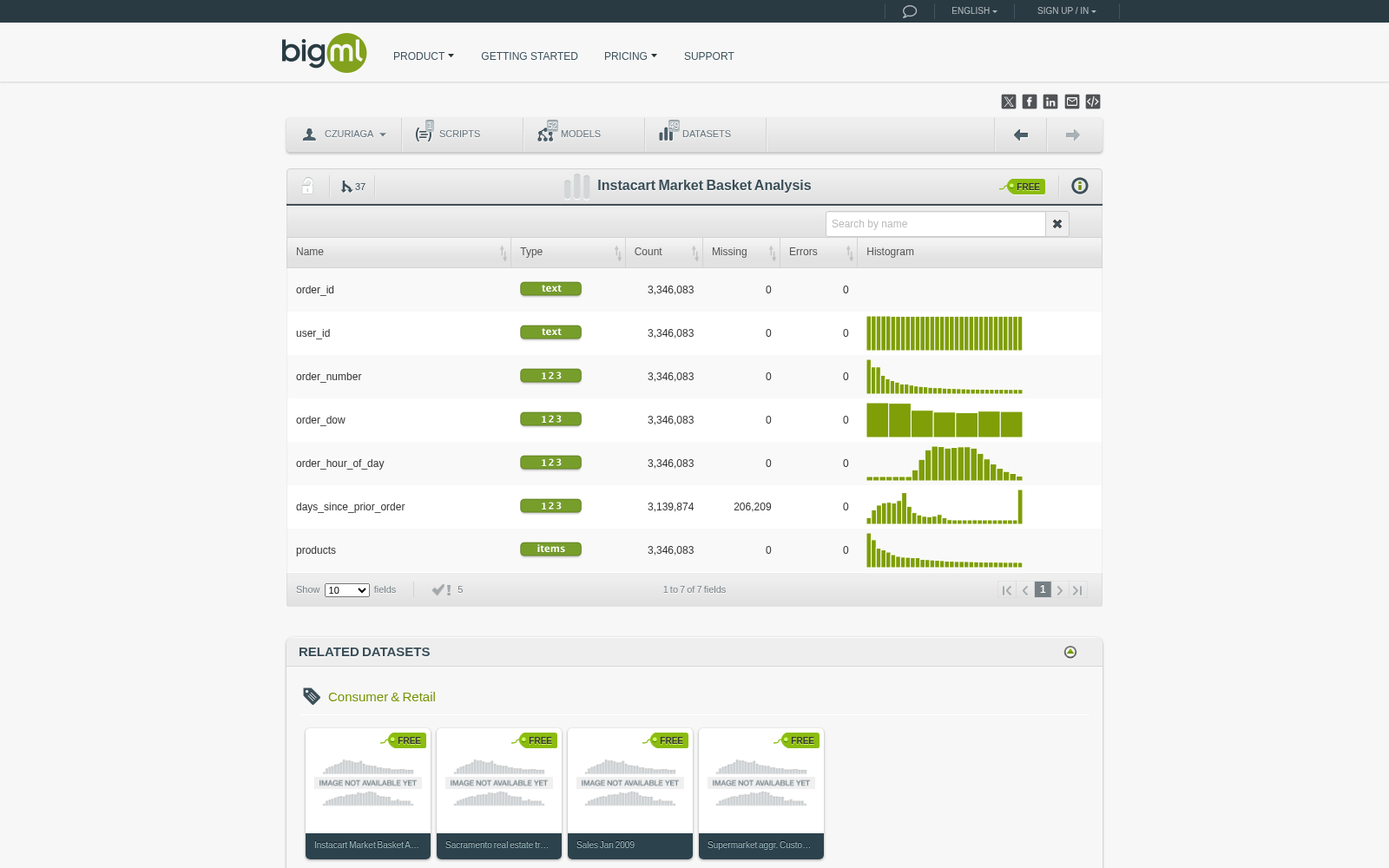Image resolution: width=1389 pixels, height=868 pixels.
Task: Go to first page of fields
Action: 1007,590
